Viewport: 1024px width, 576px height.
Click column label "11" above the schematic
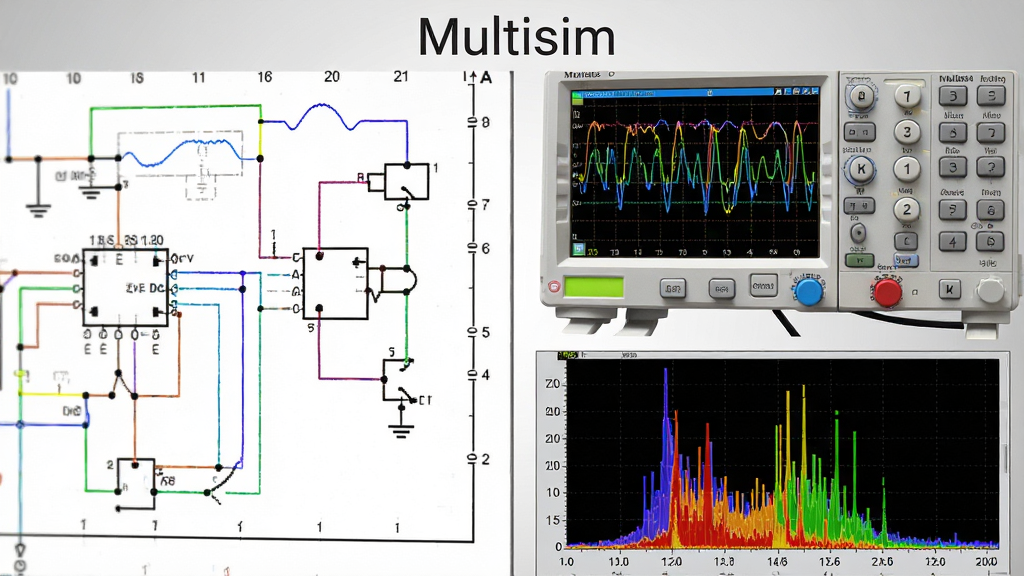199,78
